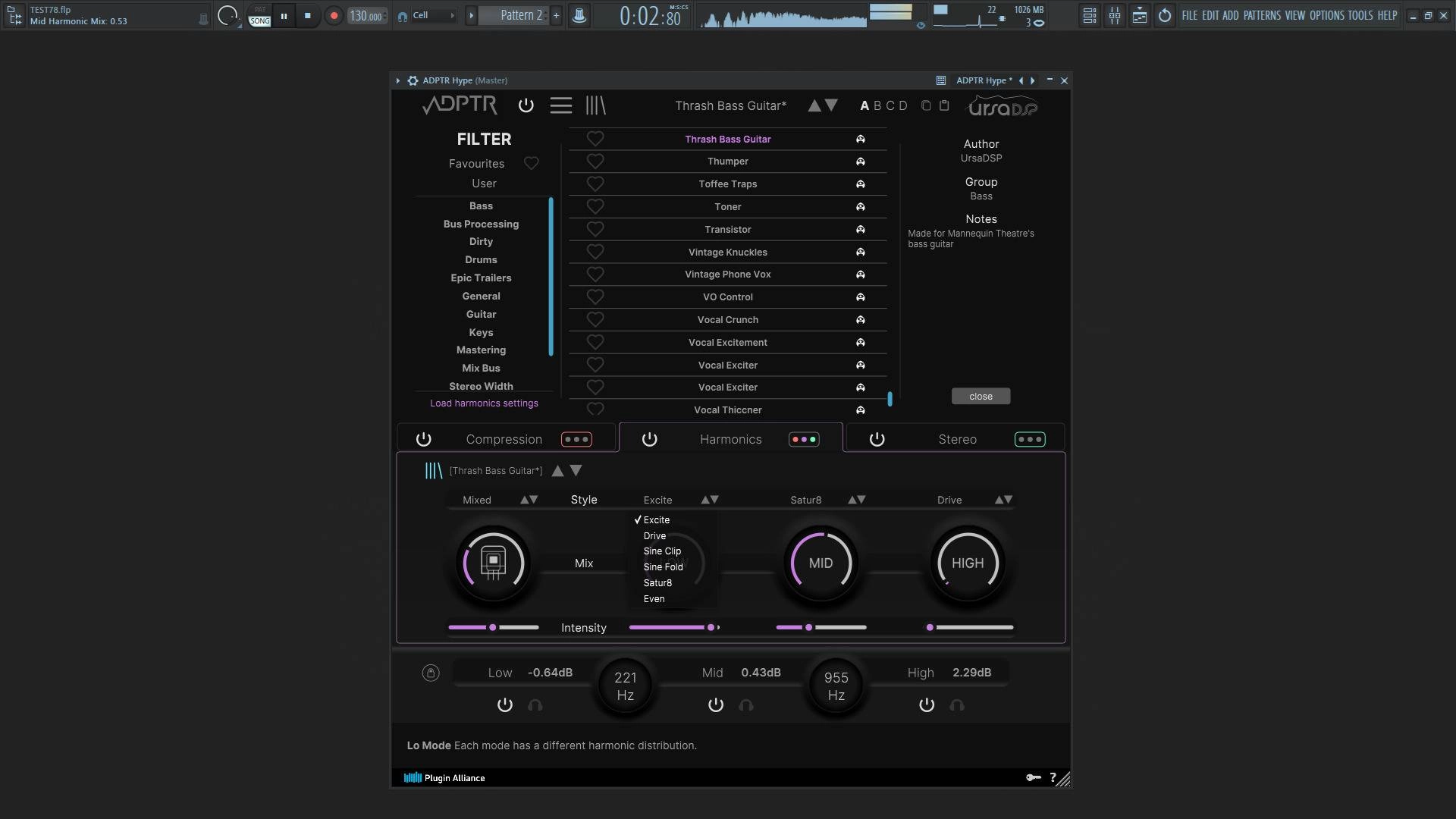Load the Vintage Knuckles preset
Viewport: 1456px width, 819px height.
point(727,252)
